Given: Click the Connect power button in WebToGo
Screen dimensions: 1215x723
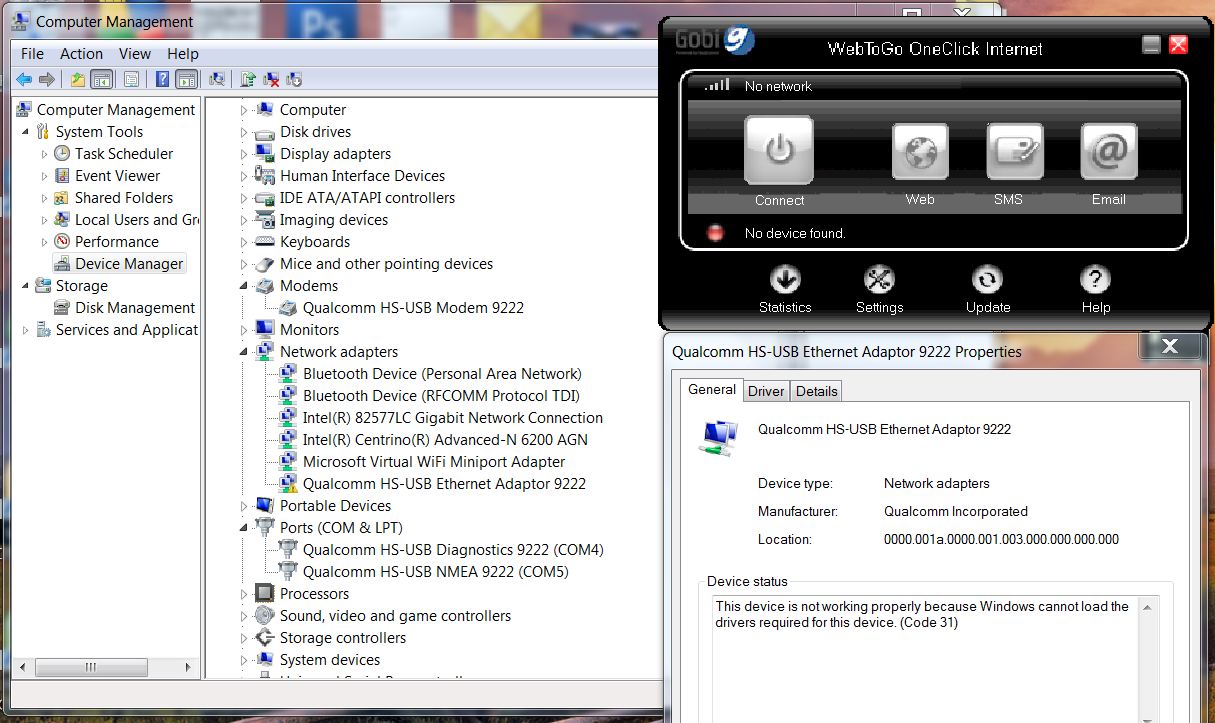Looking at the screenshot, I should [x=779, y=151].
